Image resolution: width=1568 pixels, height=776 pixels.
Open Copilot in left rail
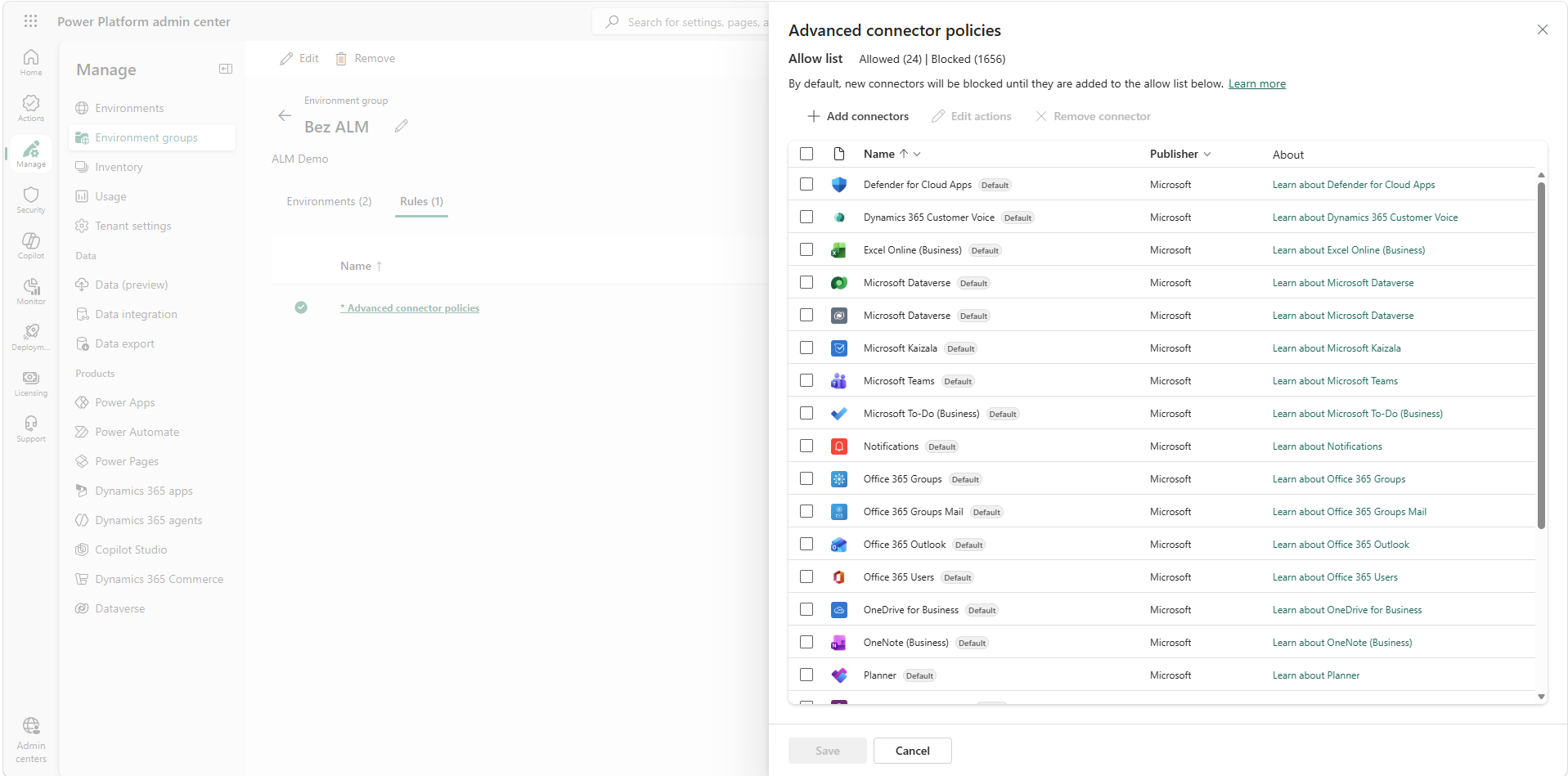(31, 245)
